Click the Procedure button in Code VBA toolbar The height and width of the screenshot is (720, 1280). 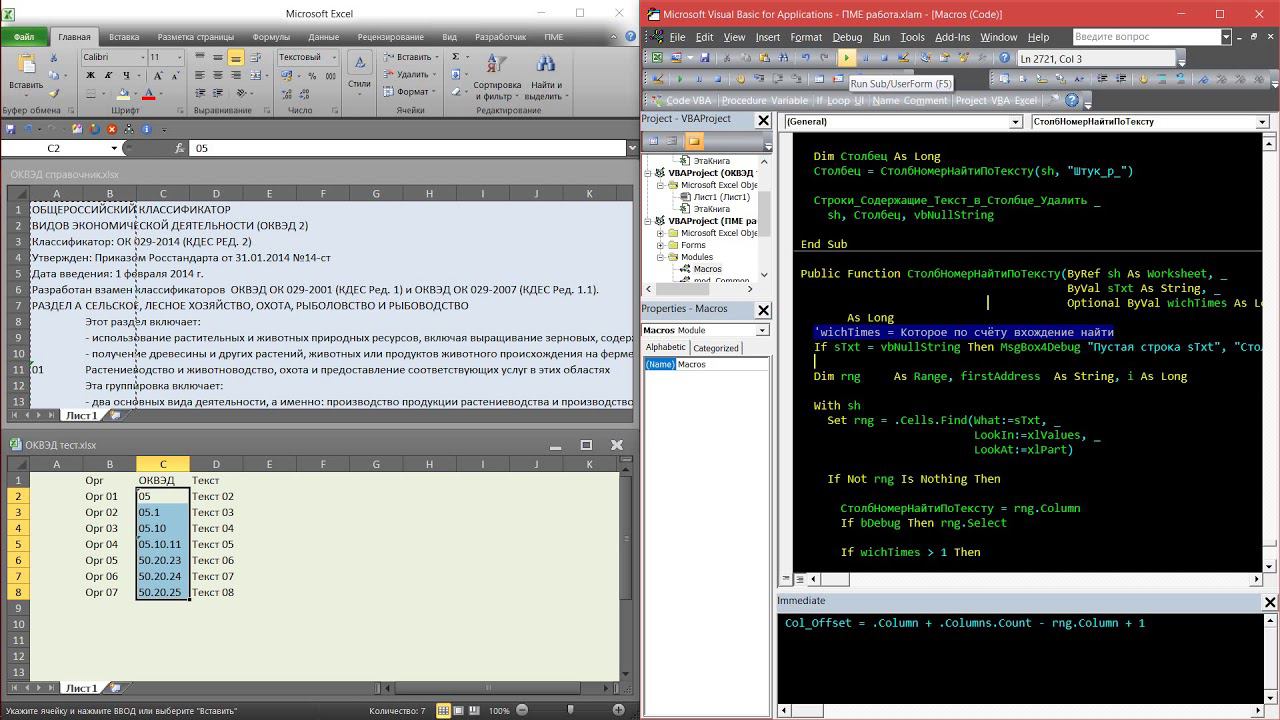tap(743, 100)
